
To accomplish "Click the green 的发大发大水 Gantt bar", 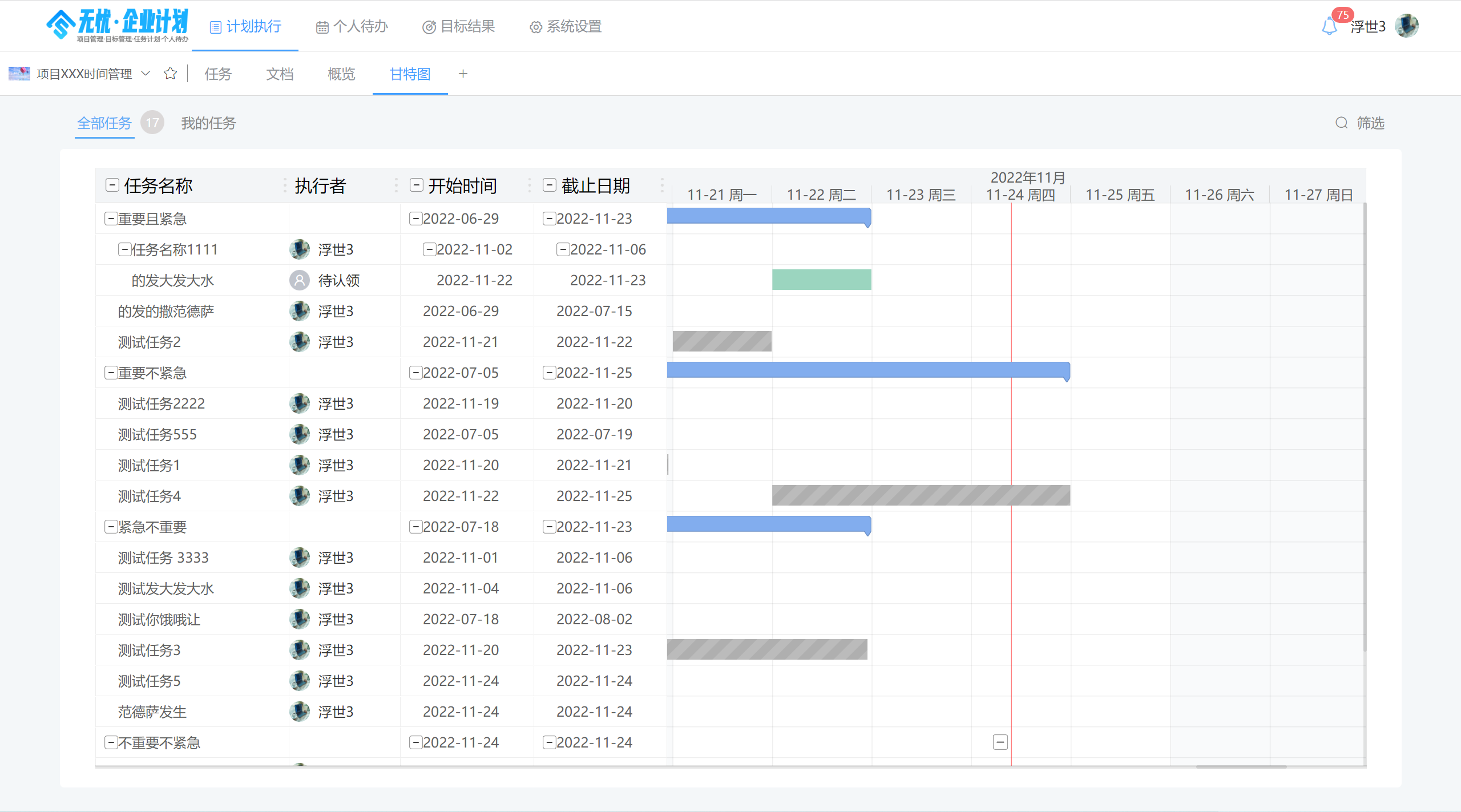I will click(821, 280).
